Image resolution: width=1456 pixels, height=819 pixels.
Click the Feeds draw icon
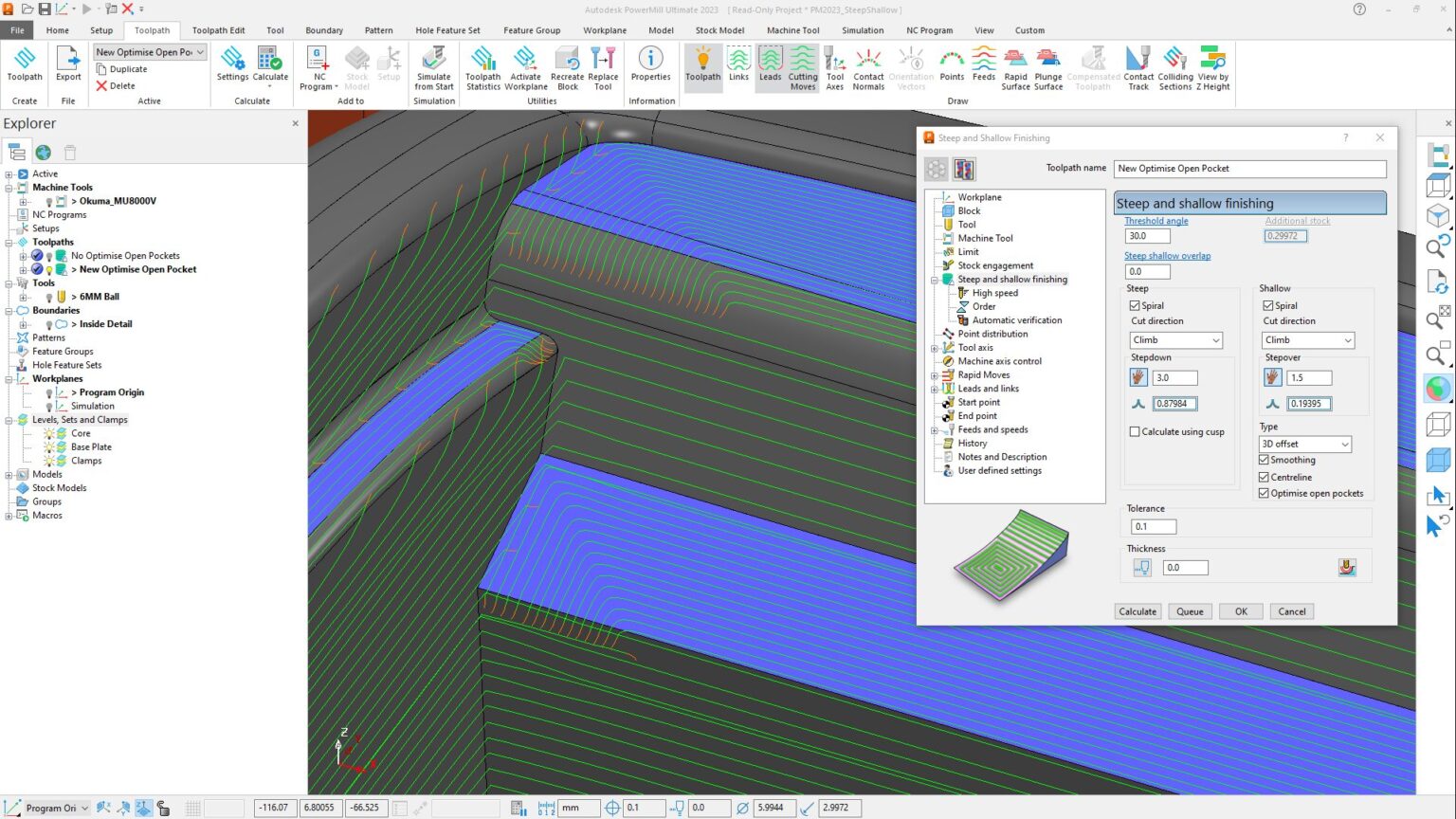984,64
